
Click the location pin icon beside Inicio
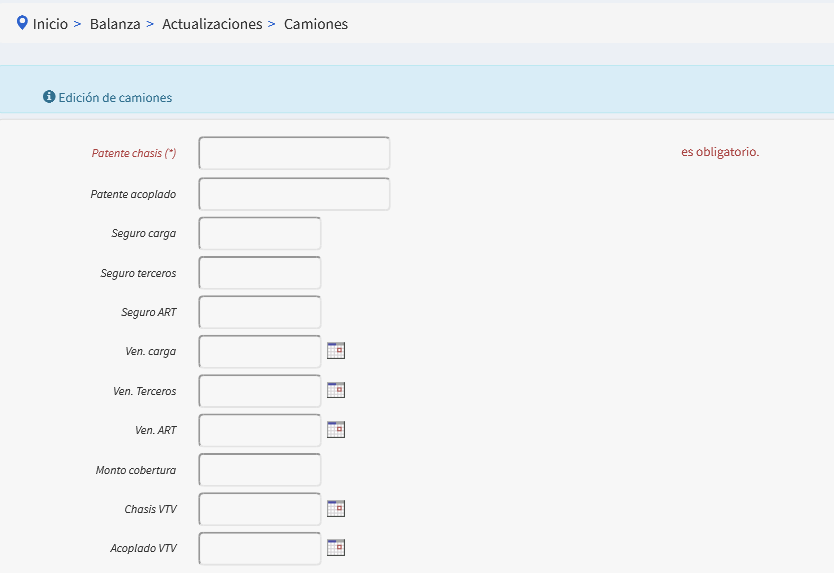point(22,23)
